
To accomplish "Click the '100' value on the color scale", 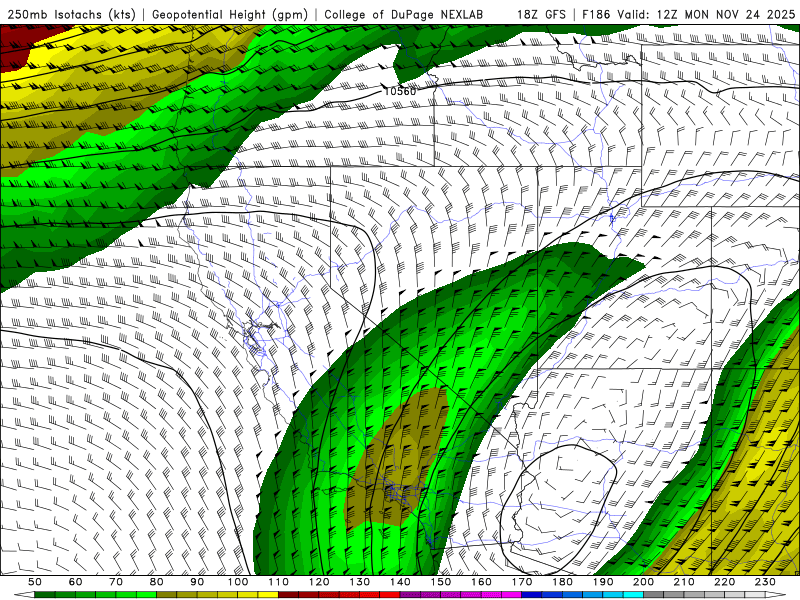I will tap(238, 582).
